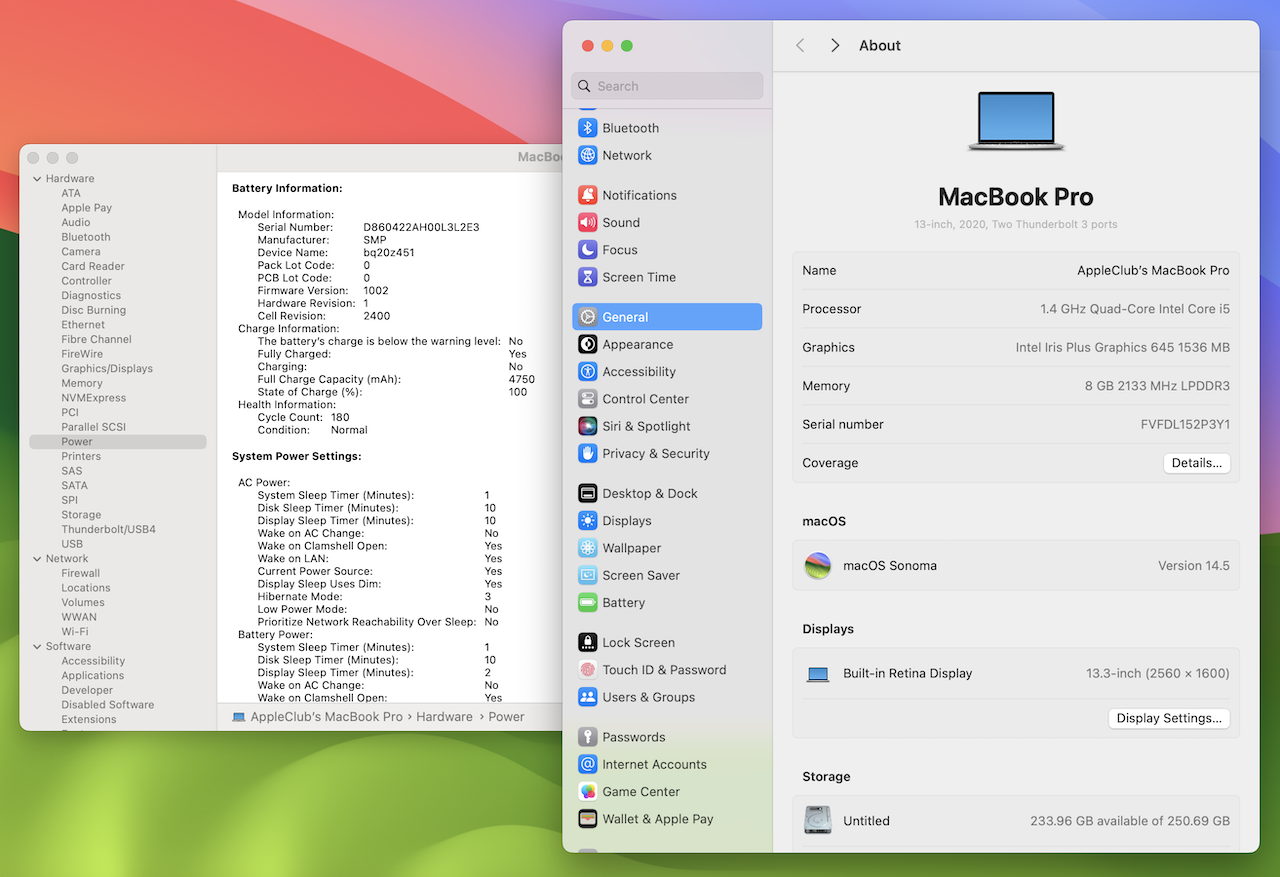This screenshot has width=1280, height=877.
Task: Open Control Center icon in sidebar
Action: [x=588, y=399]
